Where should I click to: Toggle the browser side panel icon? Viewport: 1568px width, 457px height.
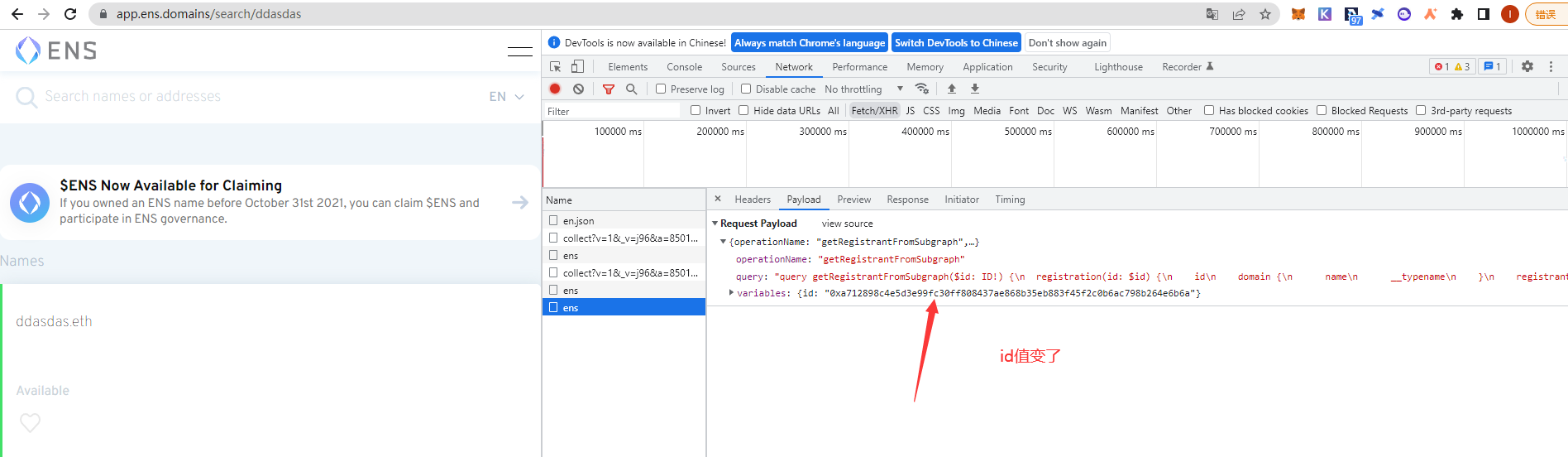1484,14
